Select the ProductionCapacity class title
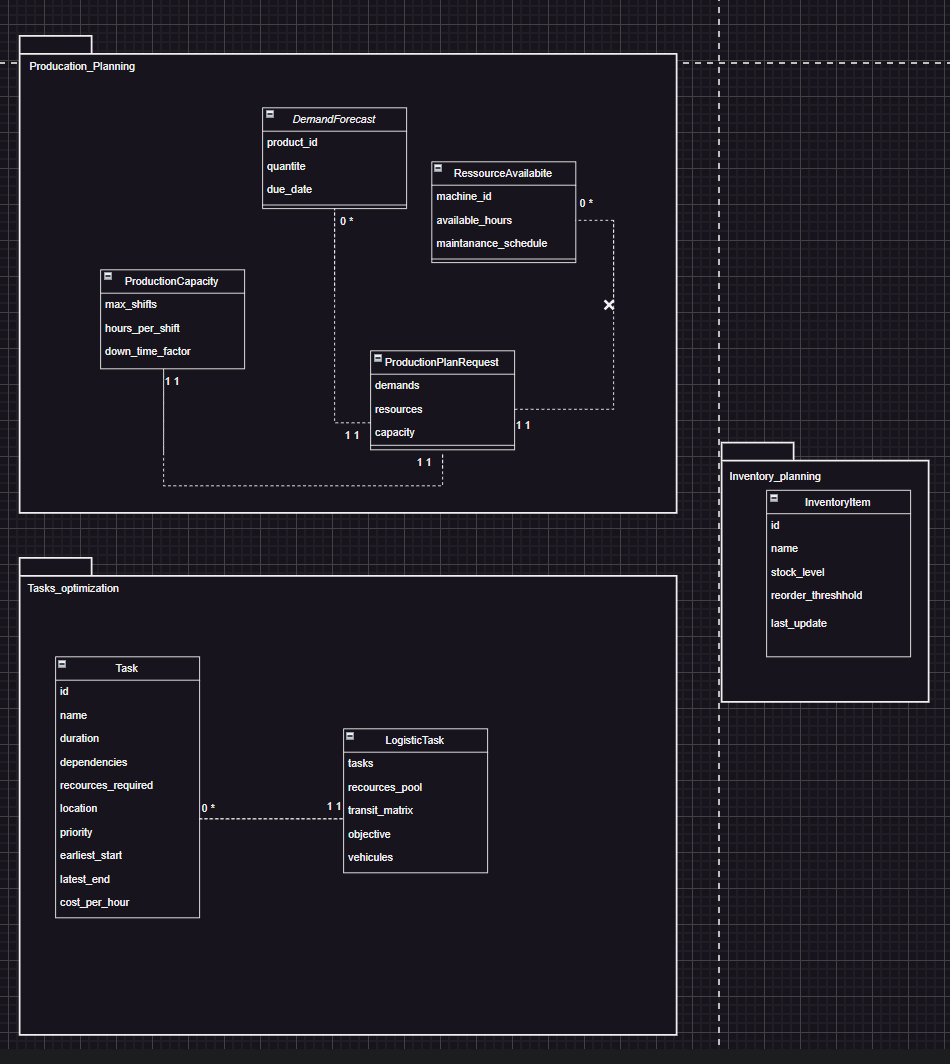Viewport: 950px width, 1064px height. [172, 281]
